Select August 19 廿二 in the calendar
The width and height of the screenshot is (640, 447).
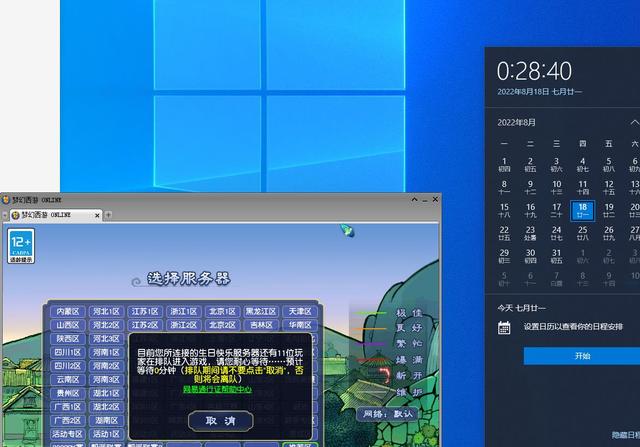click(x=609, y=210)
